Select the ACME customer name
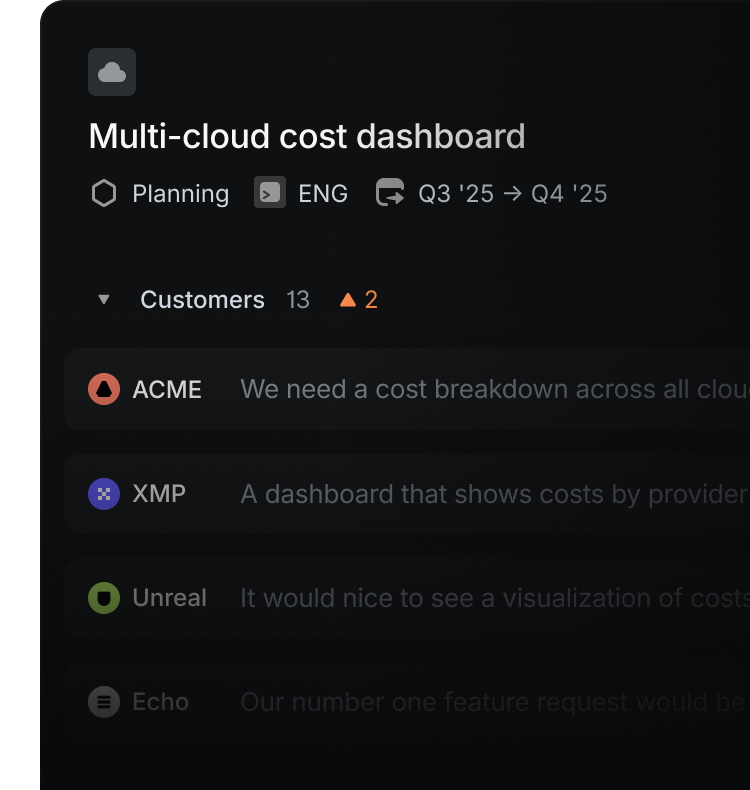 167,389
